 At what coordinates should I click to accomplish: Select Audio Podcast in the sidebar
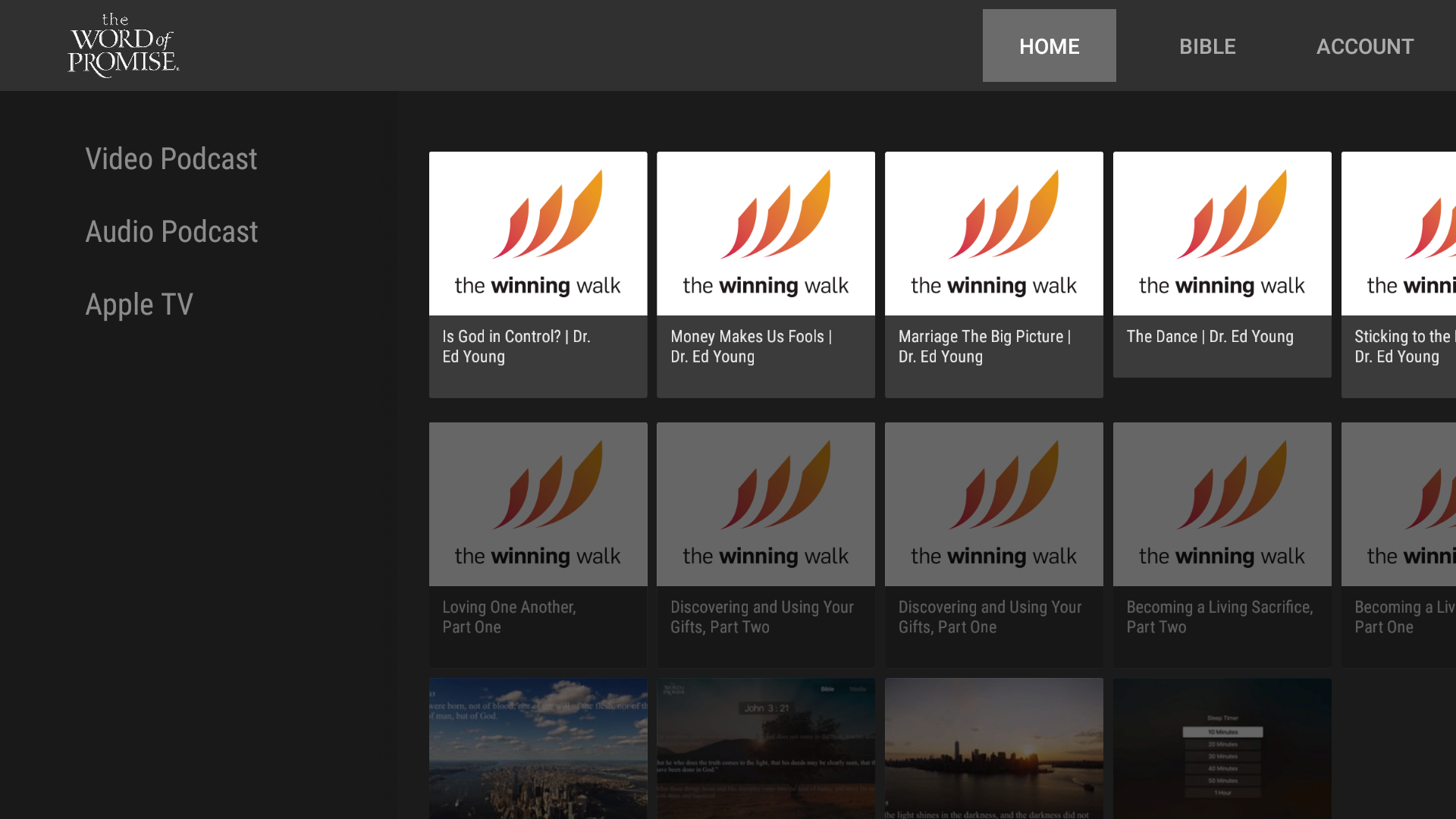pos(171,231)
